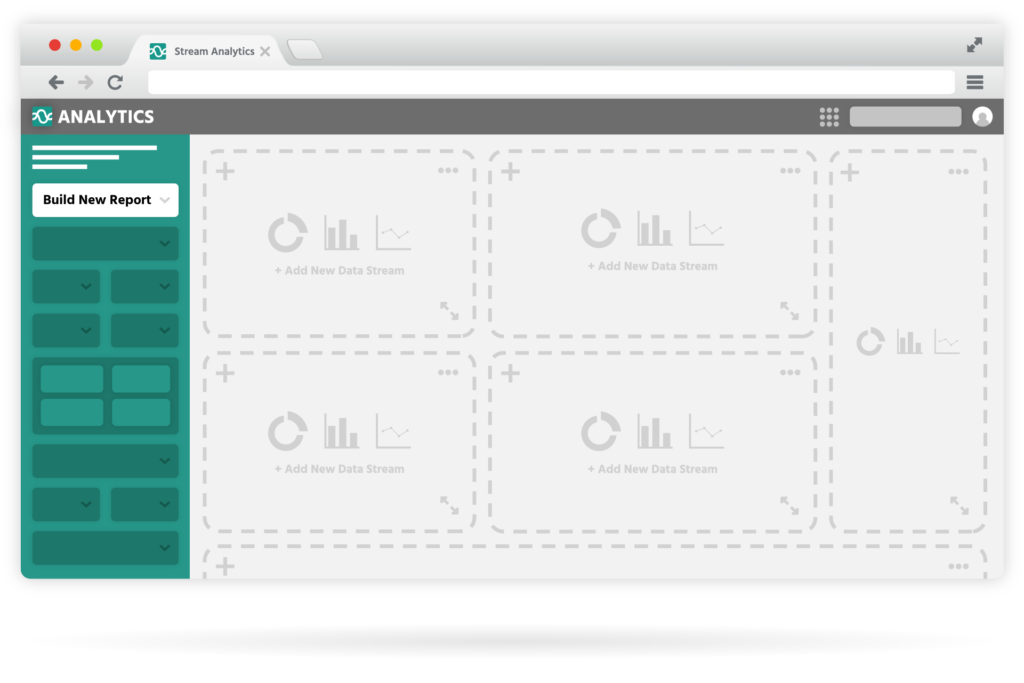The image size is (1024, 683).
Task: Expand the wide dropdown directly below Build New Report
Action: coord(105,244)
